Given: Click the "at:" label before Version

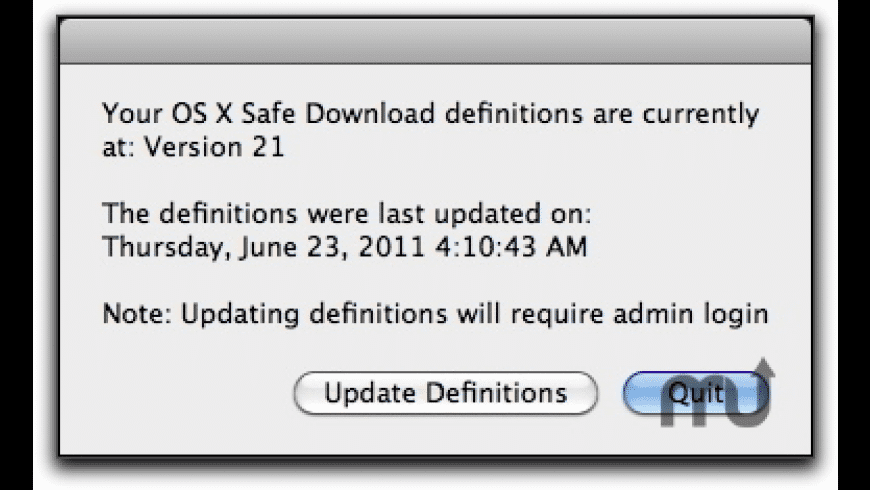Looking at the screenshot, I should pyautogui.click(x=119, y=147).
